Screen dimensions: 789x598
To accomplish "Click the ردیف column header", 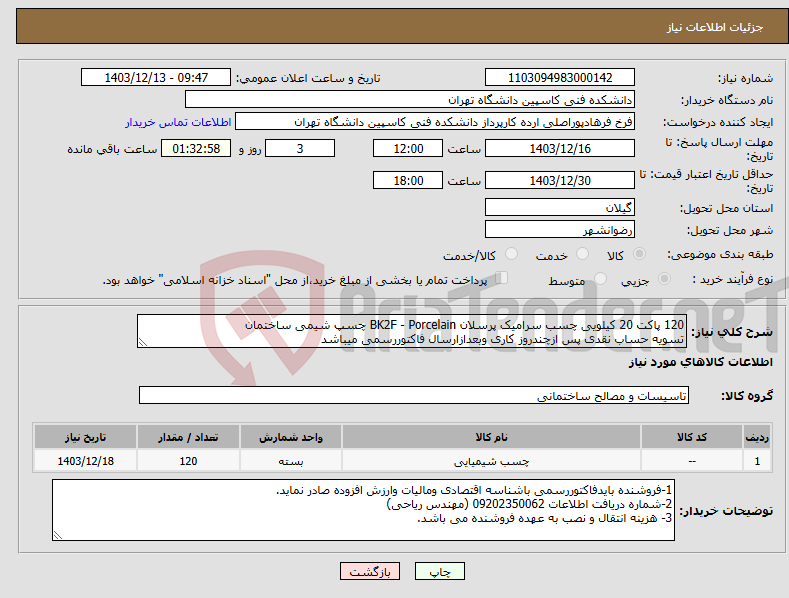I will [757, 437].
